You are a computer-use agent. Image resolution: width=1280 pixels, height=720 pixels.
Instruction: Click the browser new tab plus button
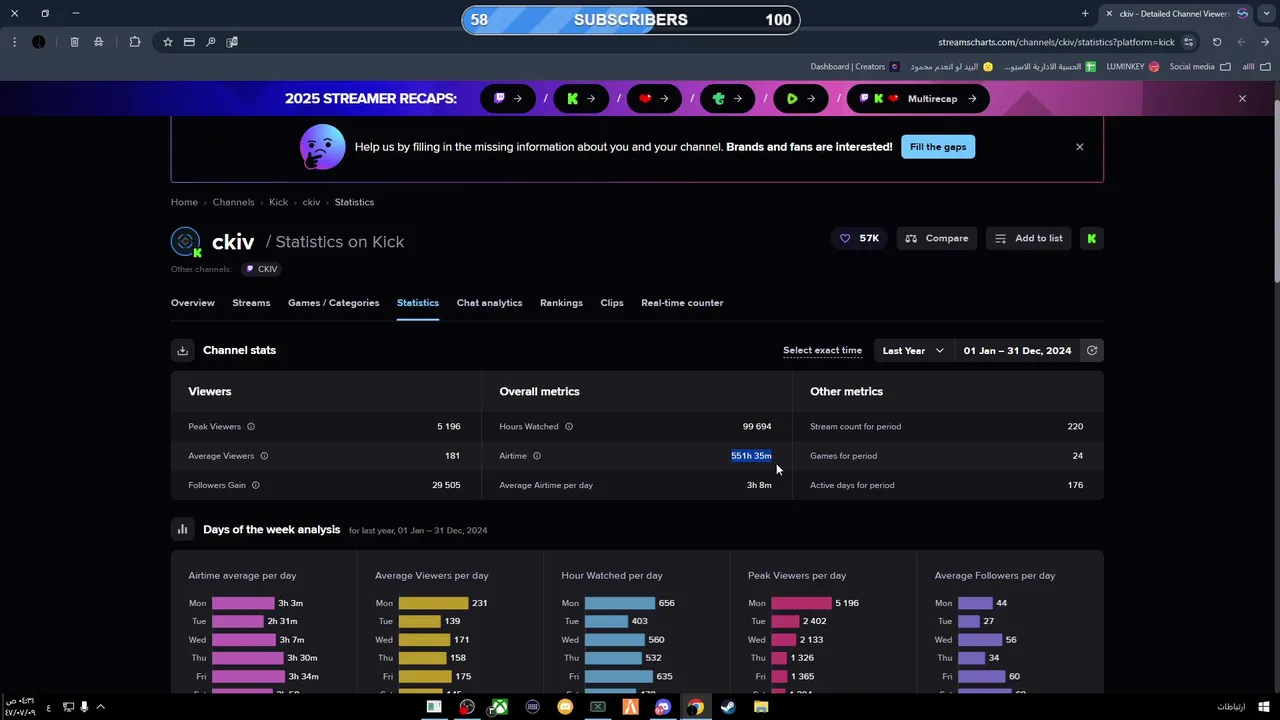pos(1085,14)
